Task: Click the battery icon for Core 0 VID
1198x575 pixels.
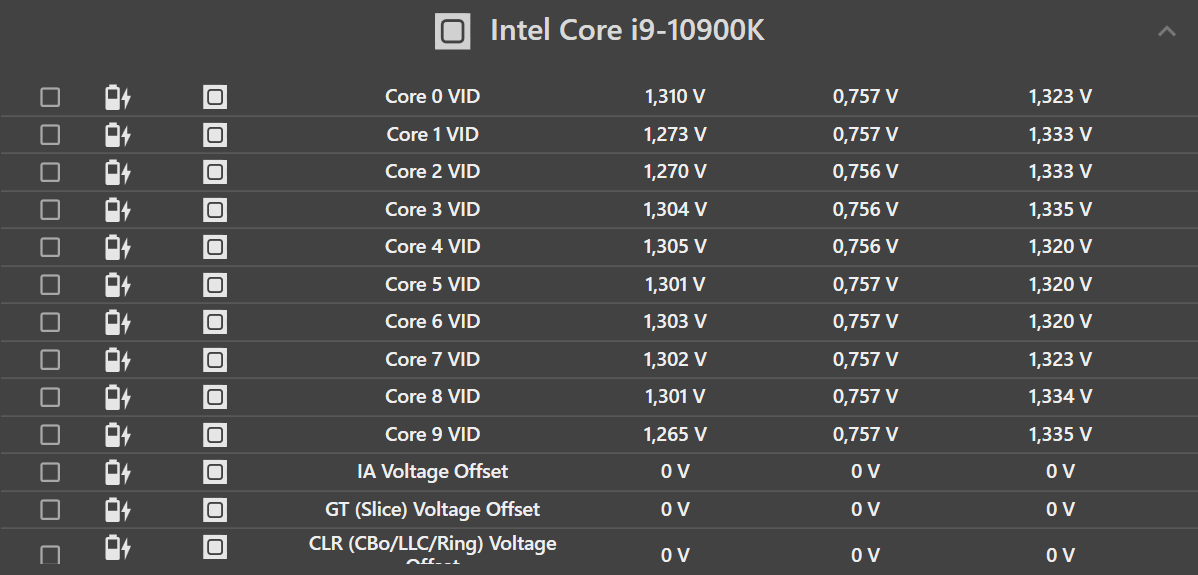Action: point(118,97)
